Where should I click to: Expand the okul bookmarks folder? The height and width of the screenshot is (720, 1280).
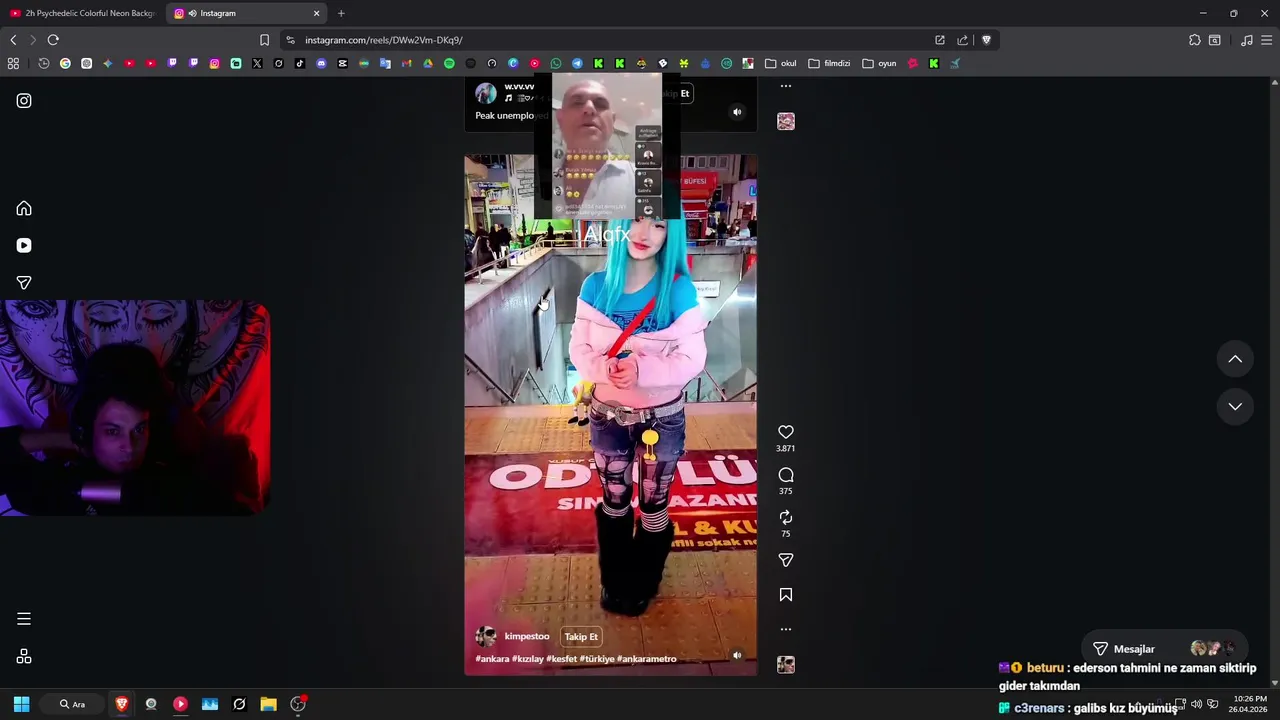tap(781, 63)
